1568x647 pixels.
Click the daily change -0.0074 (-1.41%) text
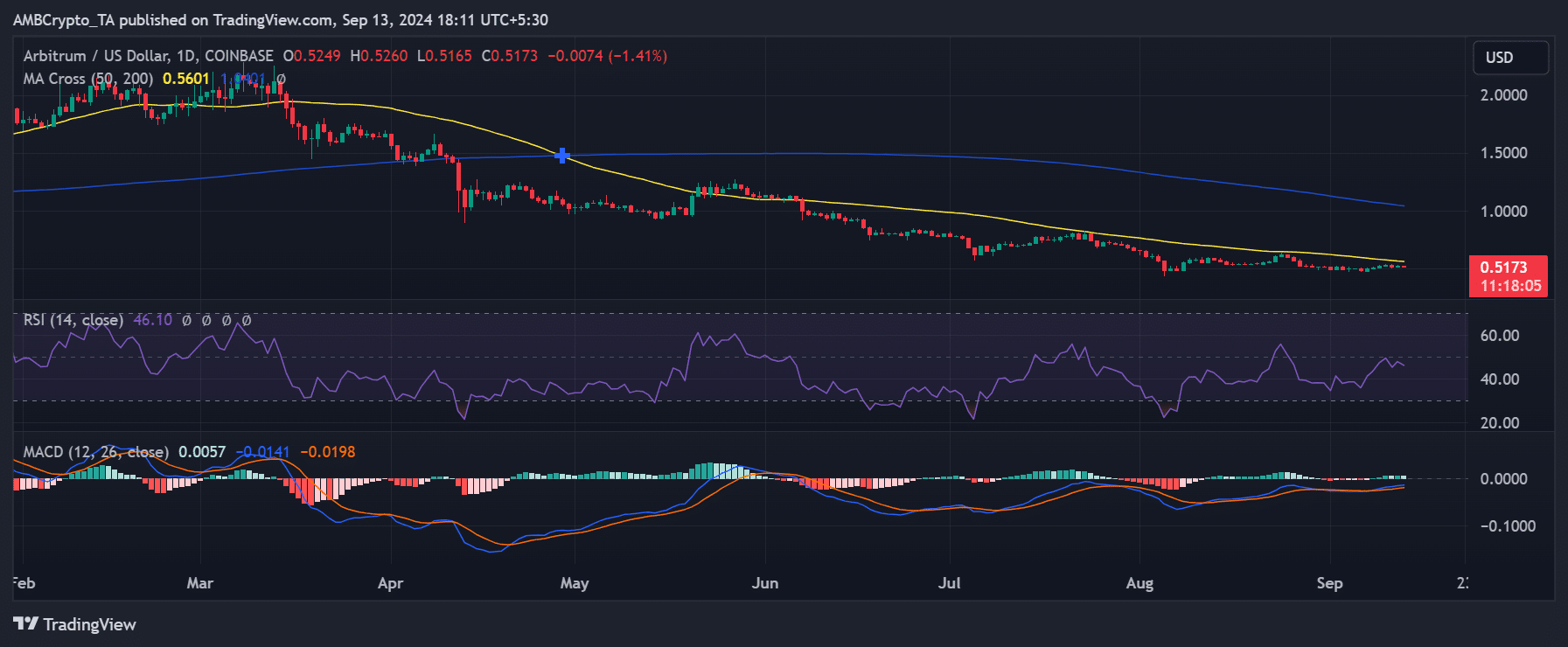pos(607,56)
